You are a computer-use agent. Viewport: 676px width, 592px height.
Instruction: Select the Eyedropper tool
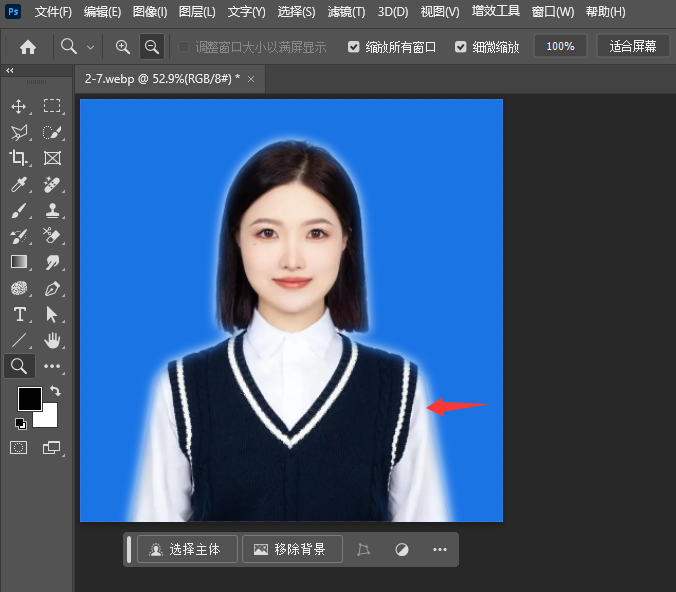pos(19,184)
